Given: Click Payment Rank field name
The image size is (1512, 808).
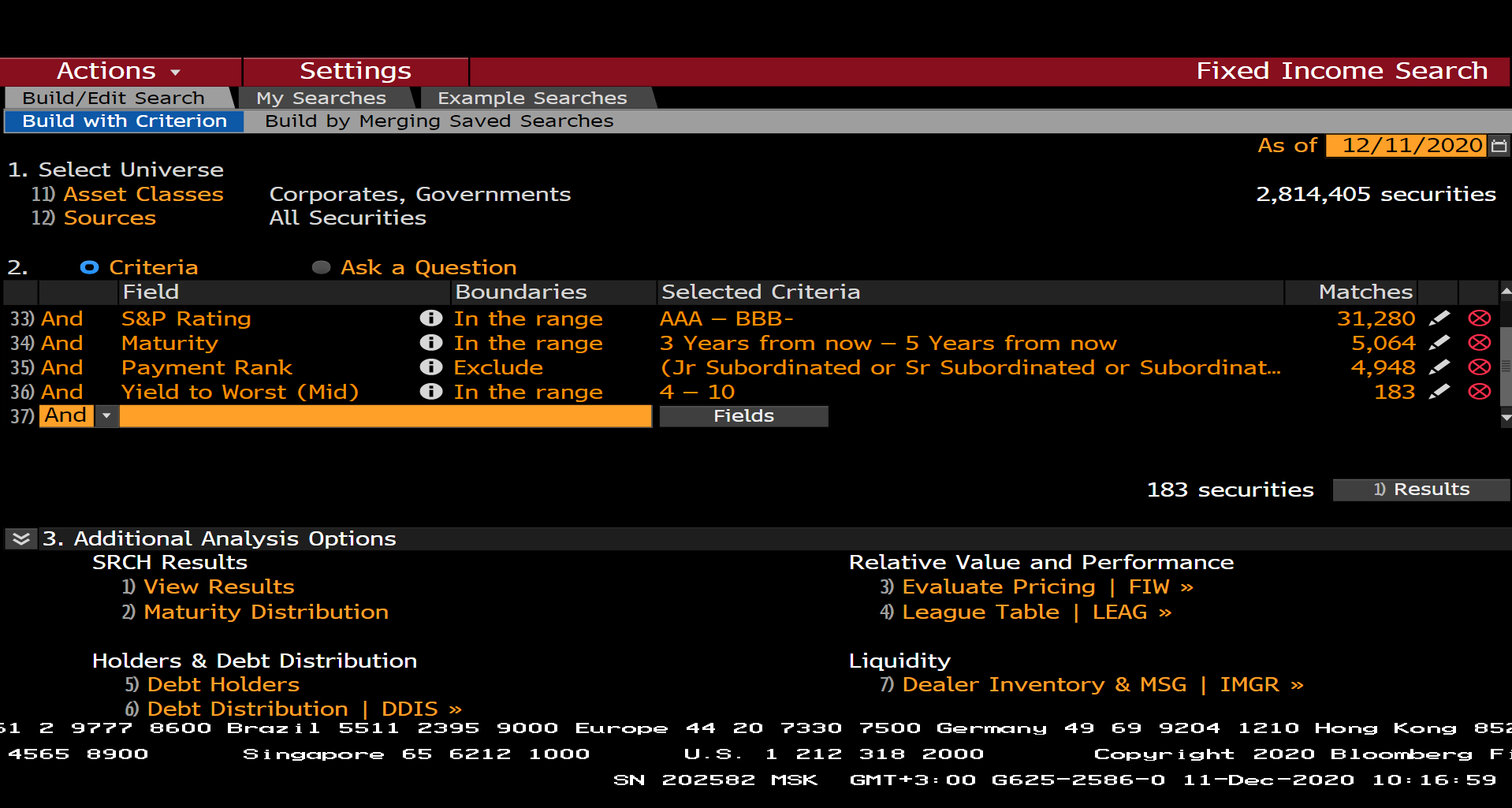Looking at the screenshot, I should click(x=207, y=367).
